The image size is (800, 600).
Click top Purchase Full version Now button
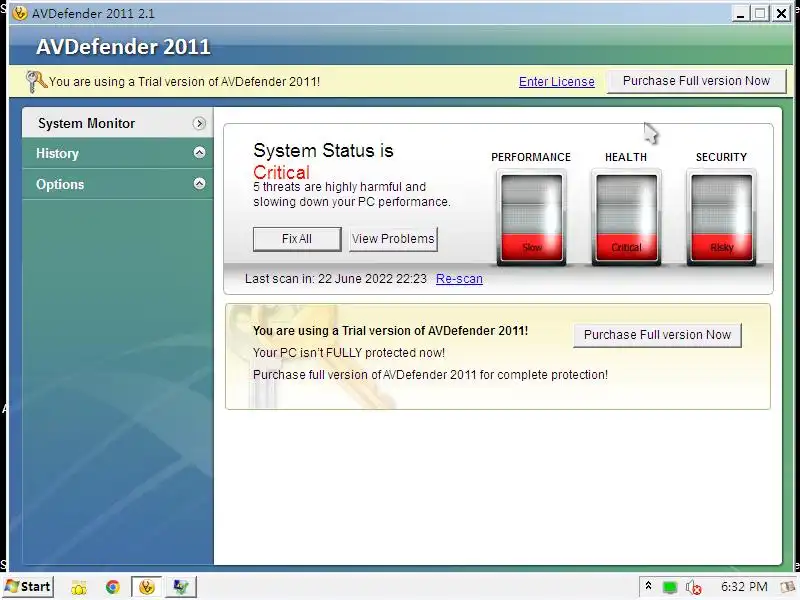696,81
